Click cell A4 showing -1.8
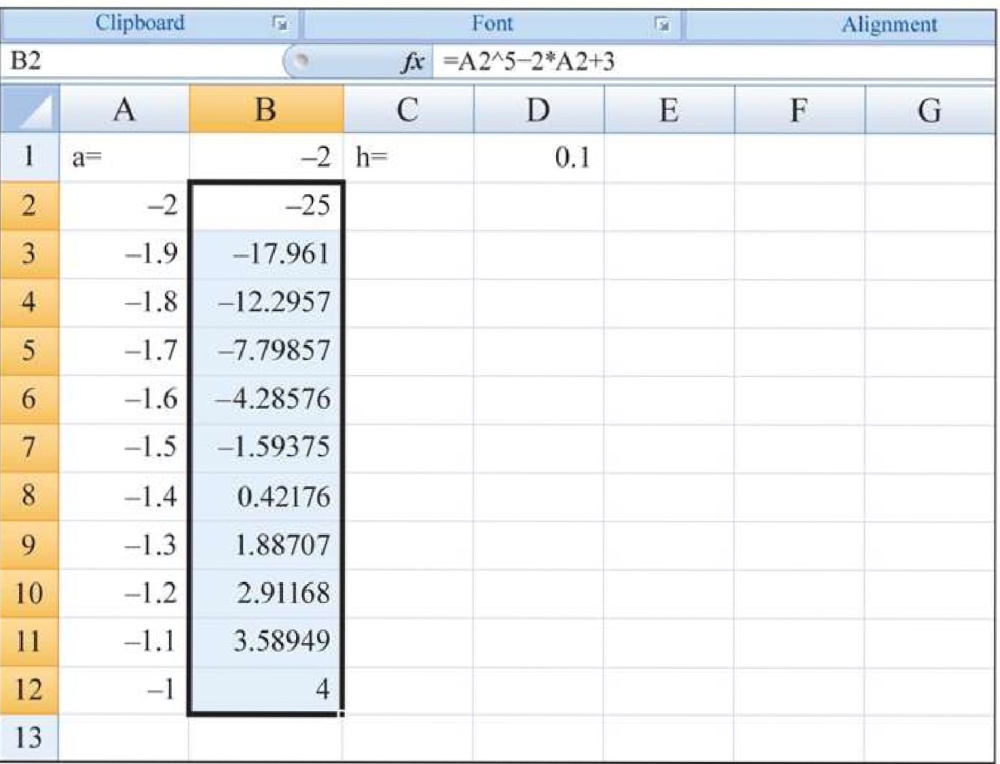Image resolution: width=1000 pixels, height=764 pixels. tap(124, 302)
